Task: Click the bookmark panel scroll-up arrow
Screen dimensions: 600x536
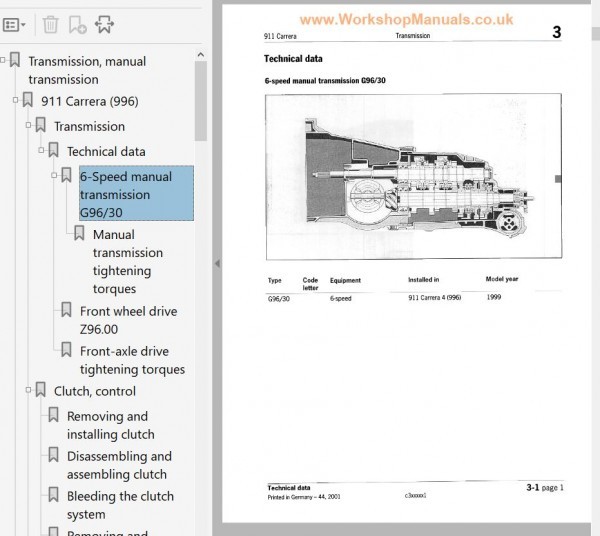Action: (201, 55)
